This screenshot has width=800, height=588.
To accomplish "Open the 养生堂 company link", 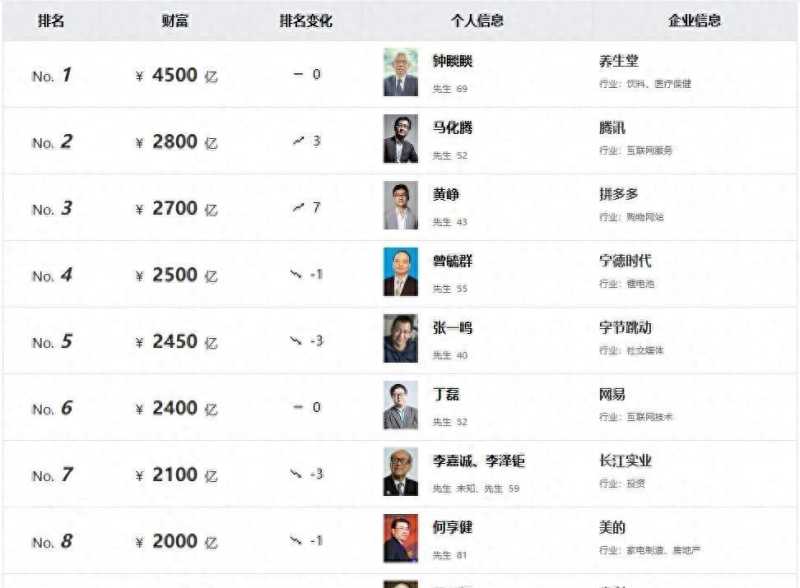I will coord(618,61).
